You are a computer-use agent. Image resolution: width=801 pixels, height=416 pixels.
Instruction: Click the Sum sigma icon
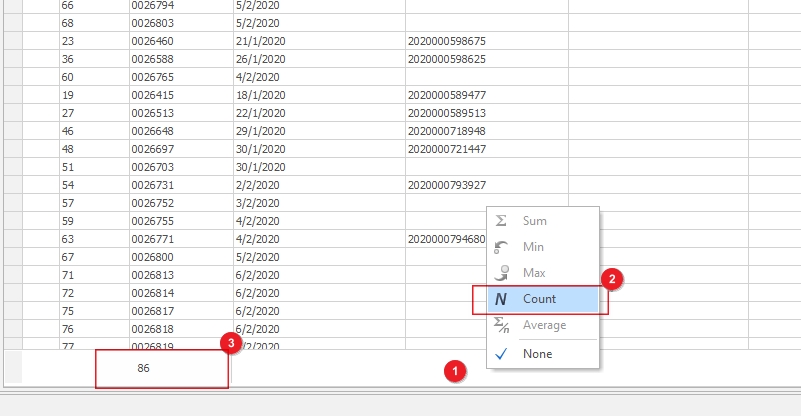click(x=502, y=220)
